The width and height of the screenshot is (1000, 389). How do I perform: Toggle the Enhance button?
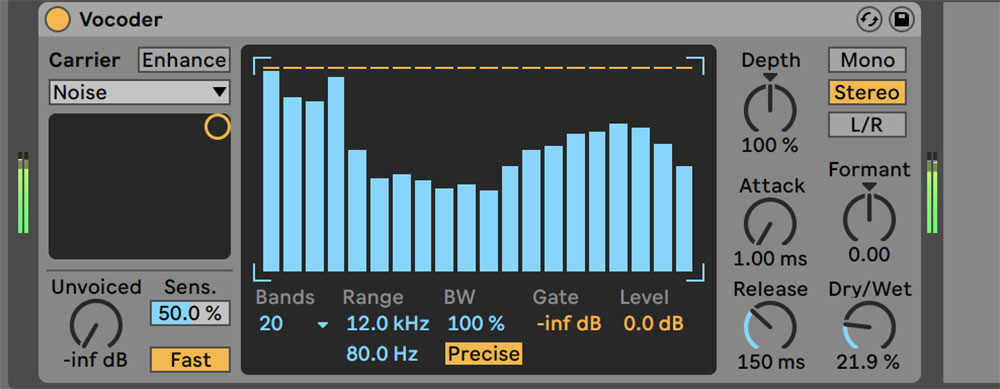coord(184,60)
